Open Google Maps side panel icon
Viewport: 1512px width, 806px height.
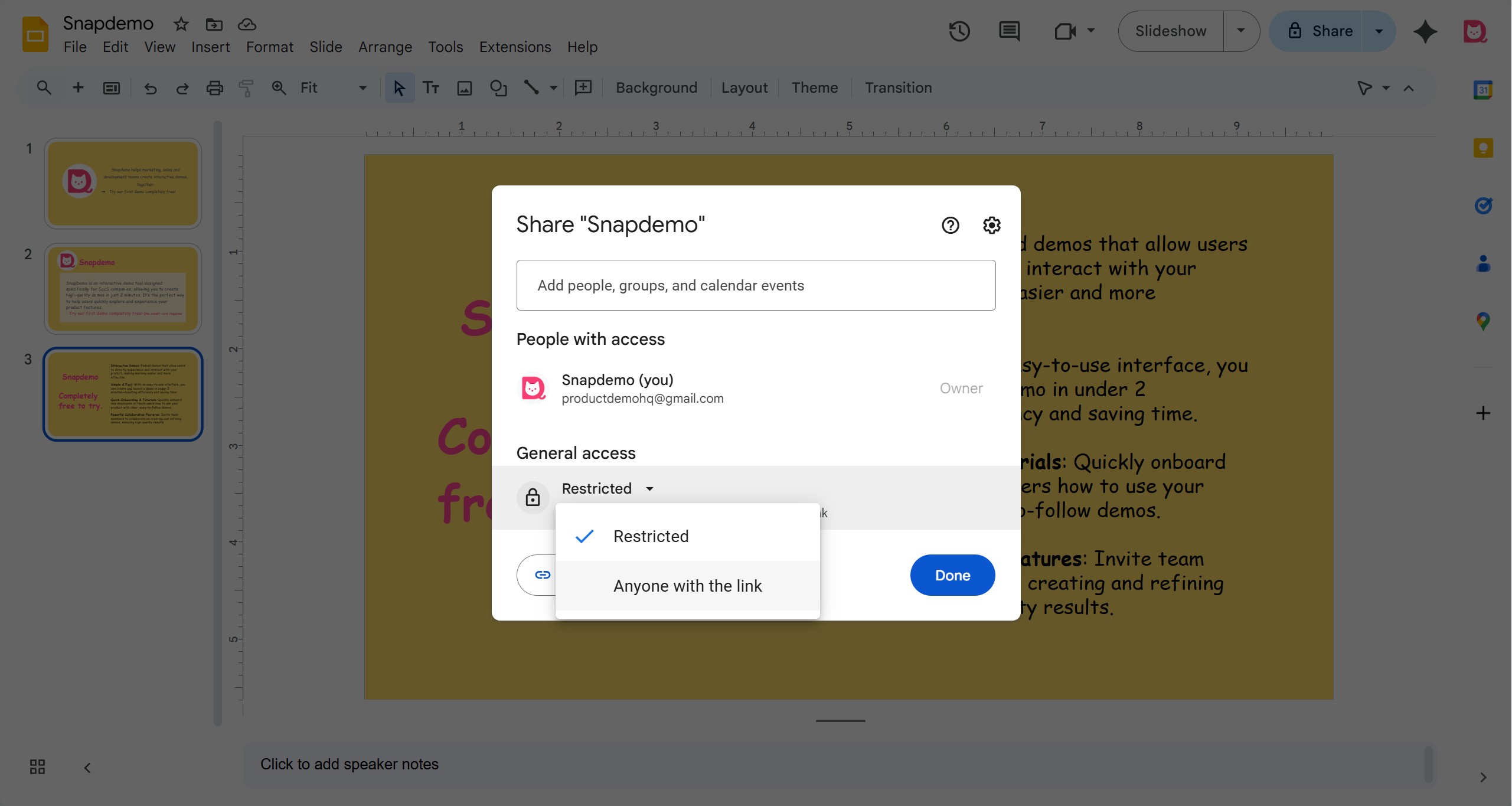(x=1483, y=321)
